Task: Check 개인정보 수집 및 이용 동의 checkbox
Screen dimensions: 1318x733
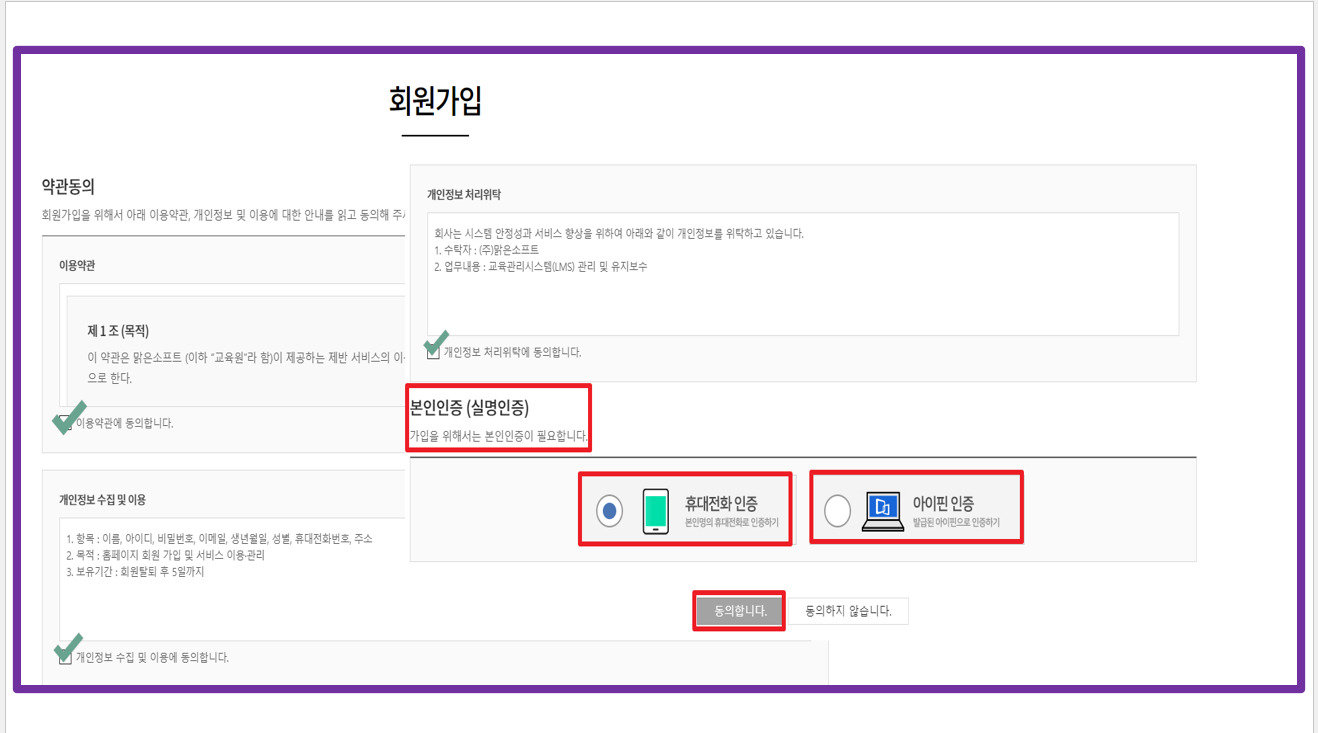Action: coord(65,657)
